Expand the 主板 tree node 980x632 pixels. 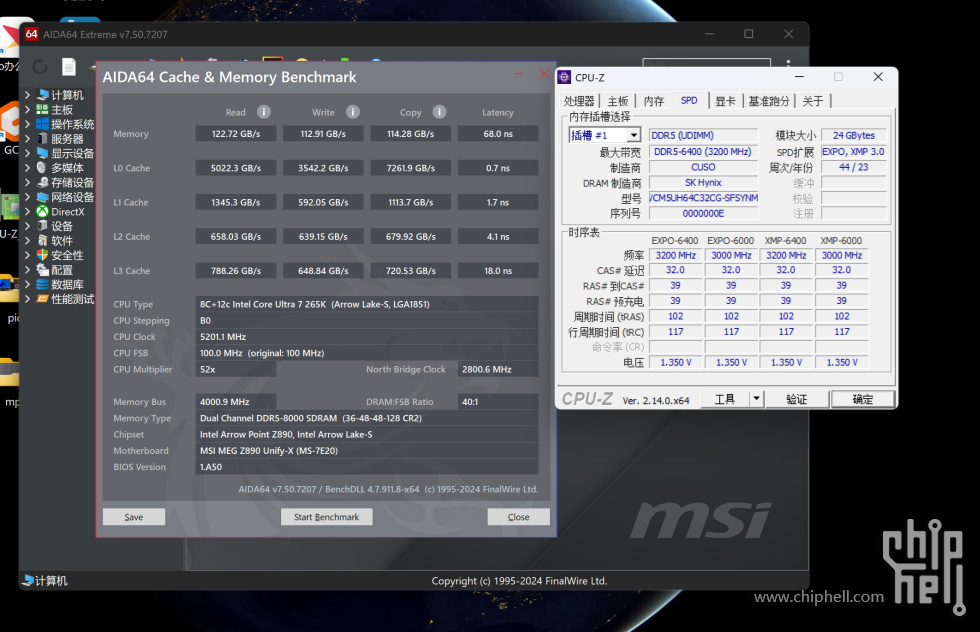click(28, 110)
